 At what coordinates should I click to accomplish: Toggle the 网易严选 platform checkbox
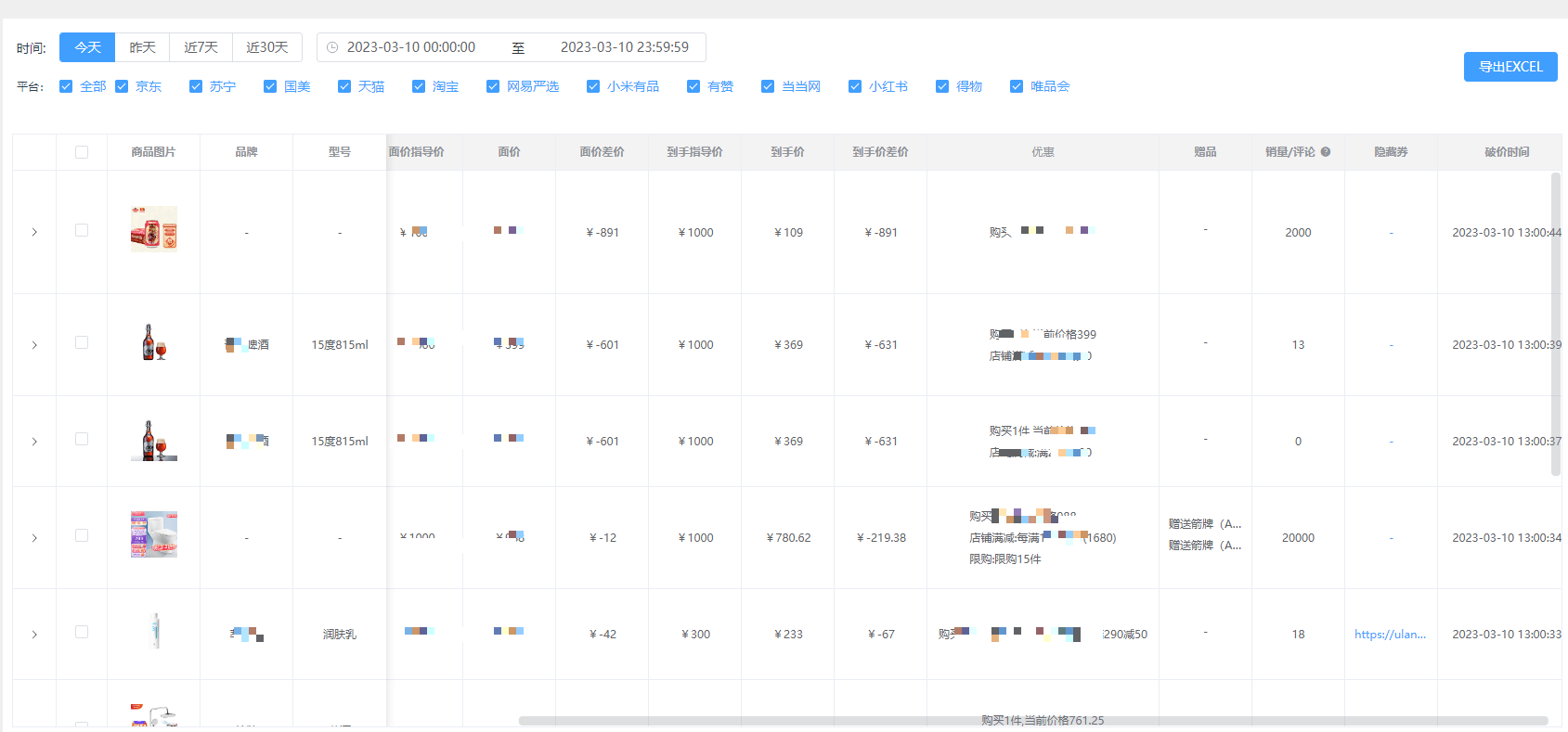pos(493,86)
